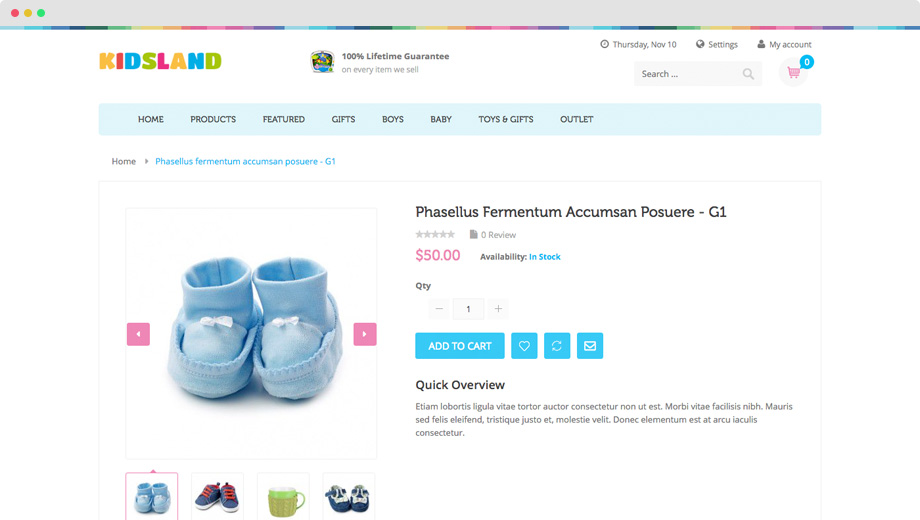This screenshot has width=920, height=520.
Task: Show the previous product image arrow
Action: coord(138,334)
